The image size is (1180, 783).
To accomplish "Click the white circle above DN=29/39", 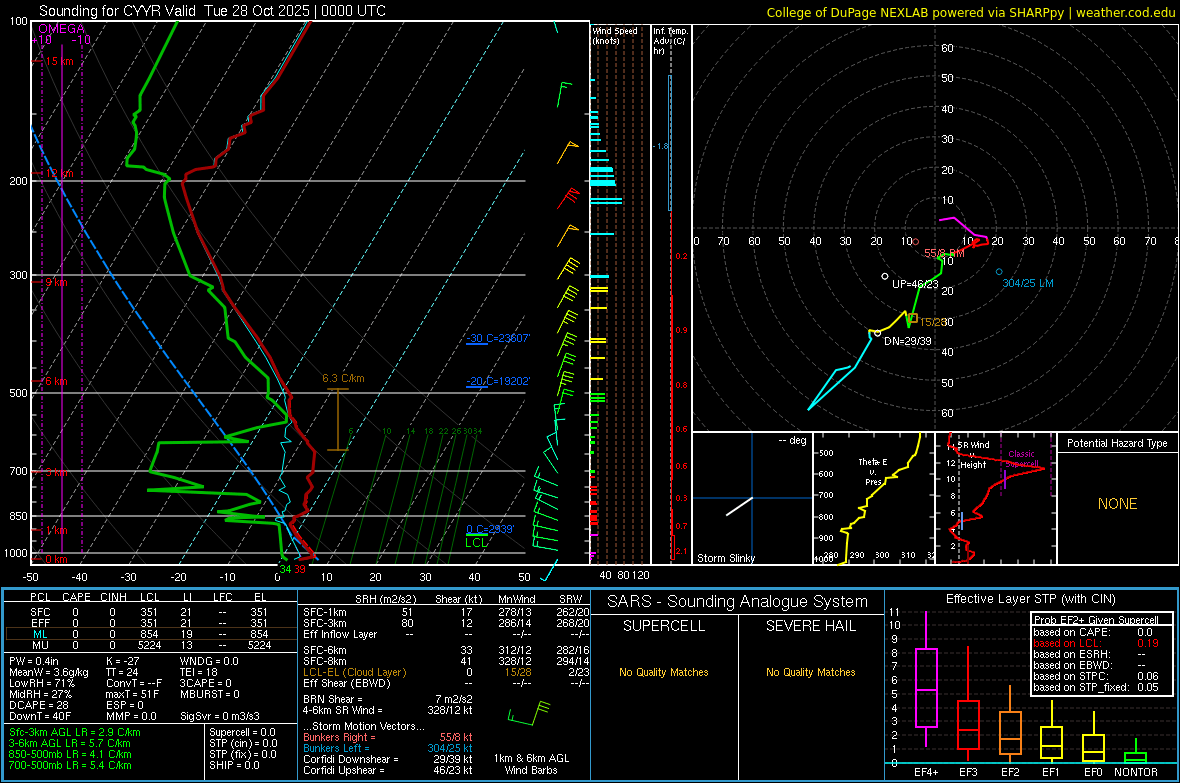I will coord(877,333).
